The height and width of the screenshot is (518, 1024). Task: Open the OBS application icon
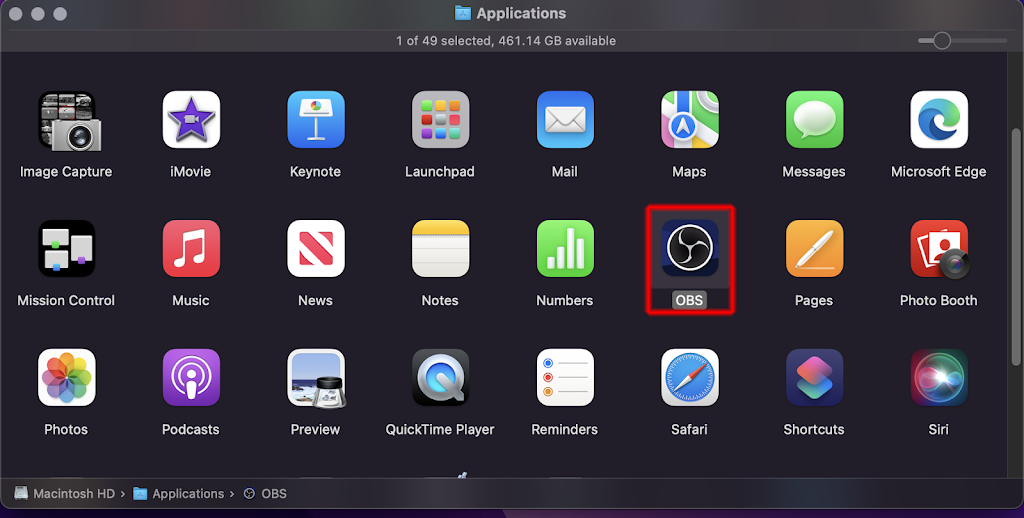click(x=689, y=249)
